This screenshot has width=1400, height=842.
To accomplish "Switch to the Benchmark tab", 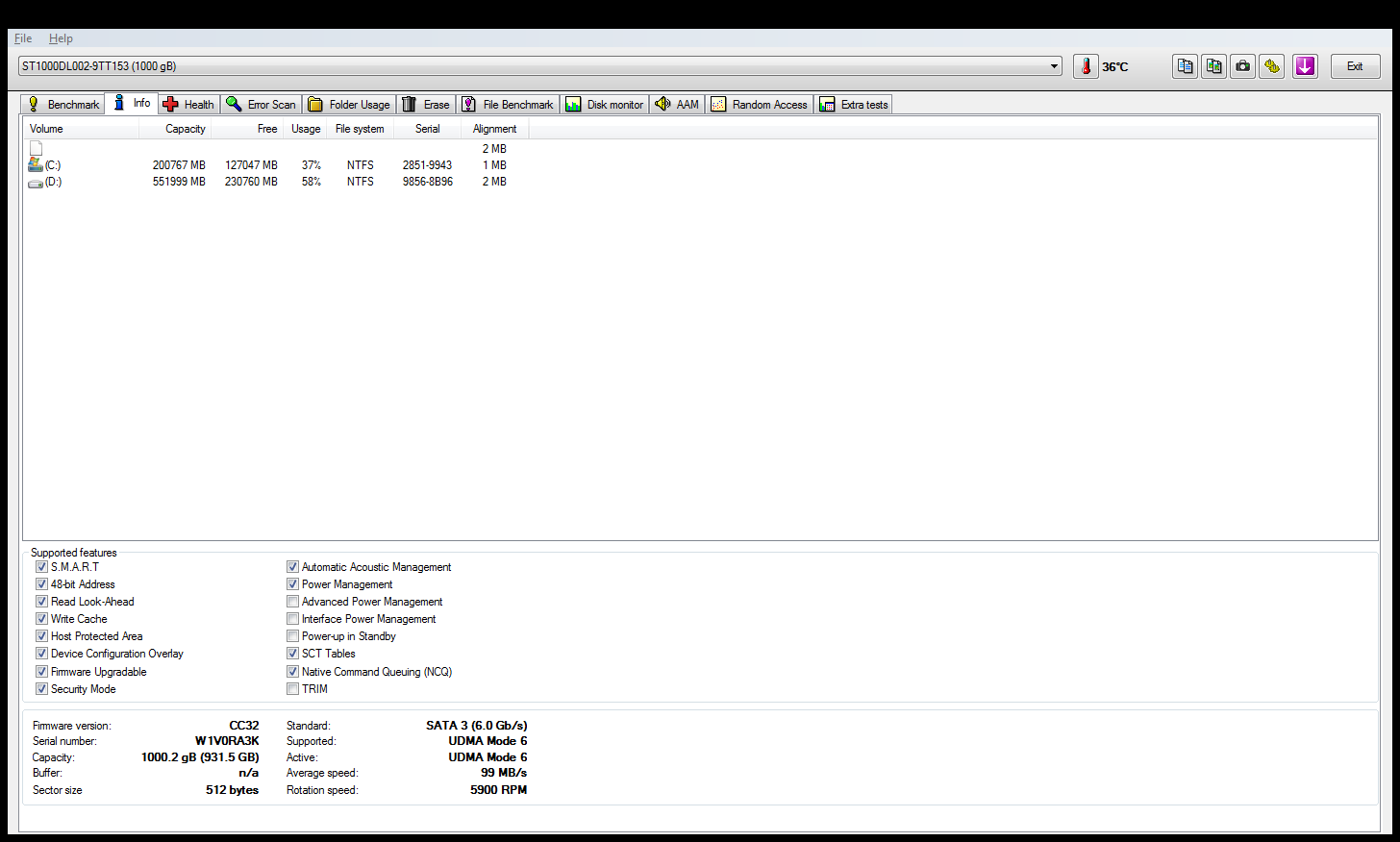I will tap(62, 105).
